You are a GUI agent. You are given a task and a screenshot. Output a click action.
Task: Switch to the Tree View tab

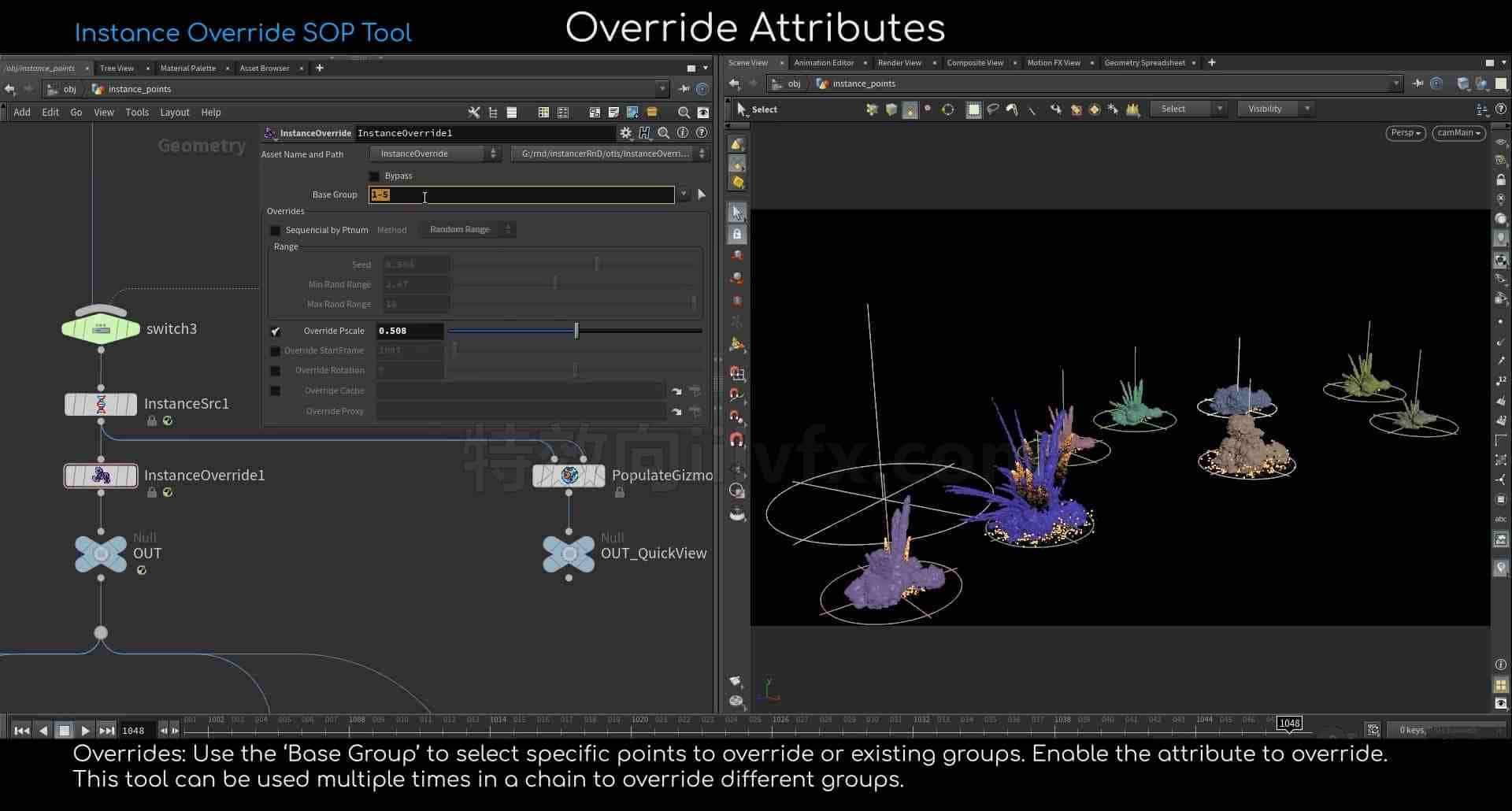tap(117, 69)
